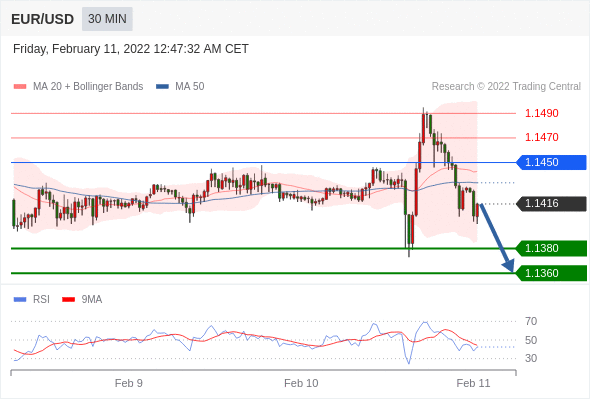Click the RSI legend label
The width and height of the screenshot is (590, 400).
[41, 300]
